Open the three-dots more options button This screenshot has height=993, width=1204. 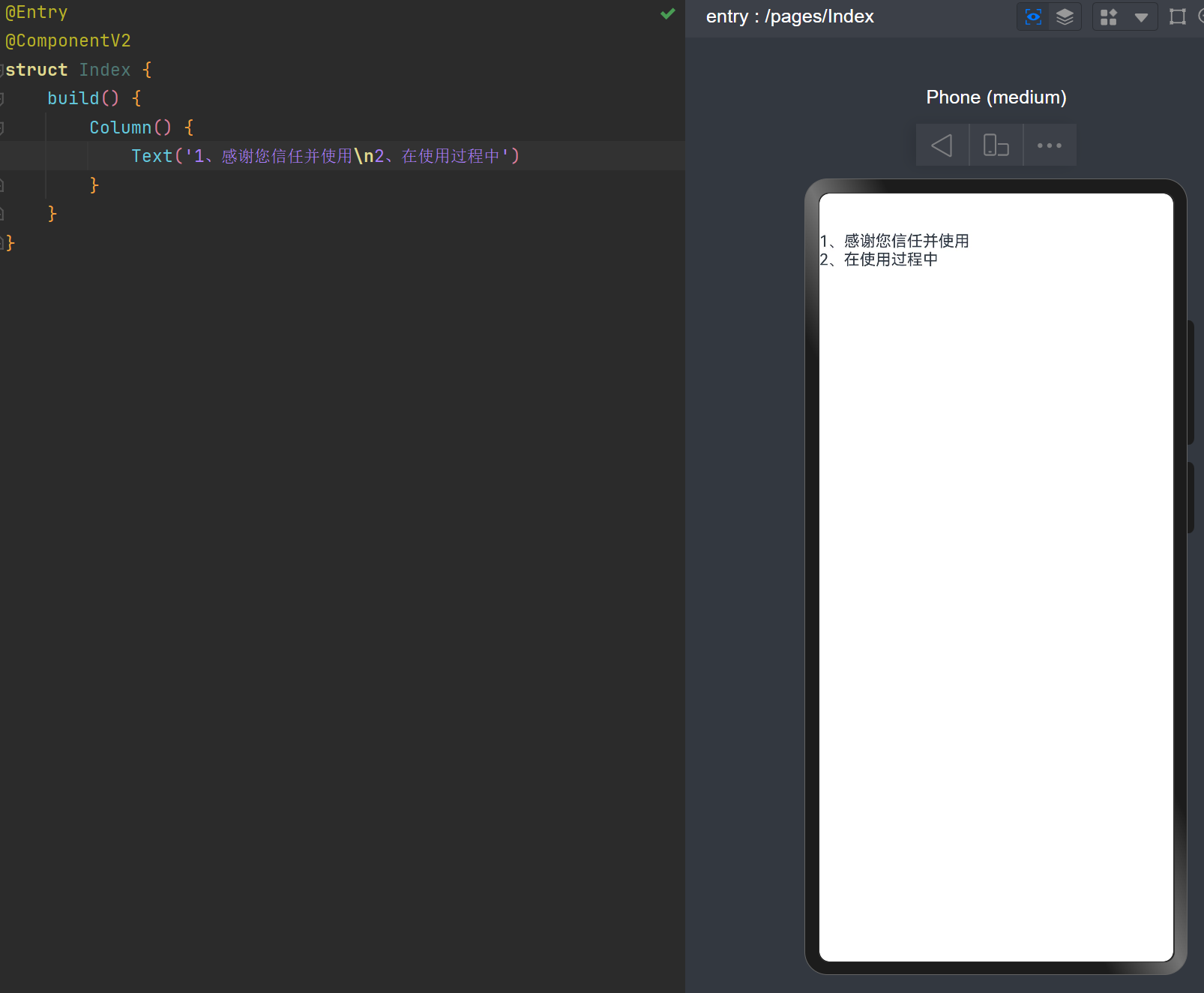click(1050, 145)
